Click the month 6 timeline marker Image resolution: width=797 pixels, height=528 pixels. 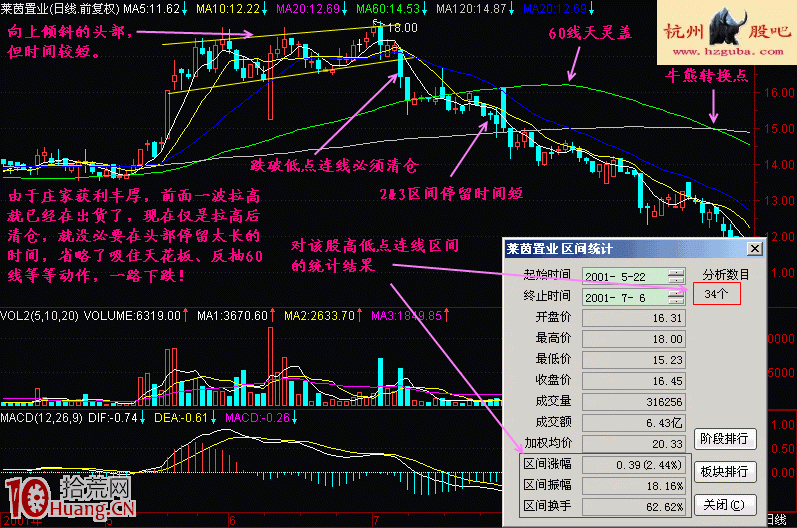point(232,521)
